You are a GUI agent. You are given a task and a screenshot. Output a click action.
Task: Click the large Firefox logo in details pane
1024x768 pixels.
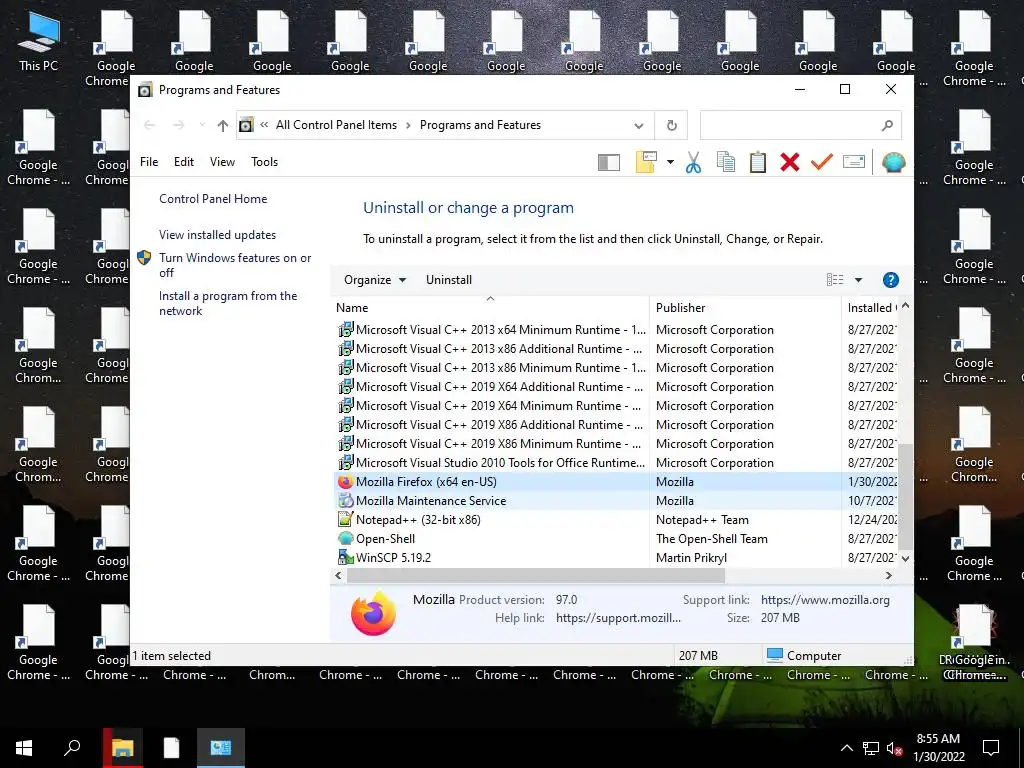(x=373, y=613)
